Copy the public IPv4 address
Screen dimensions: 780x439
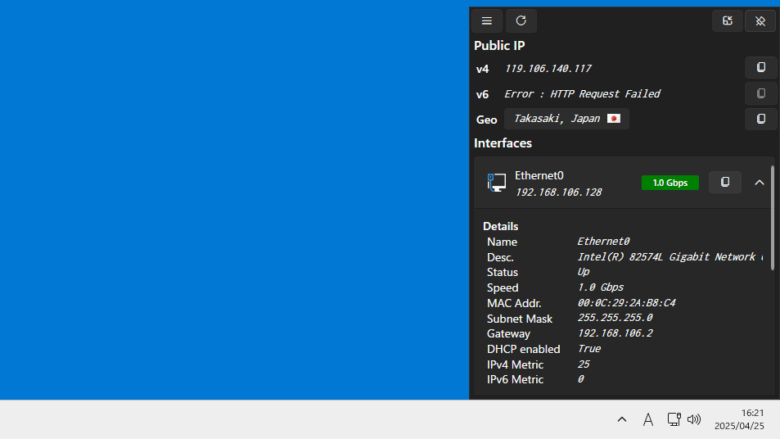pyautogui.click(x=761, y=68)
